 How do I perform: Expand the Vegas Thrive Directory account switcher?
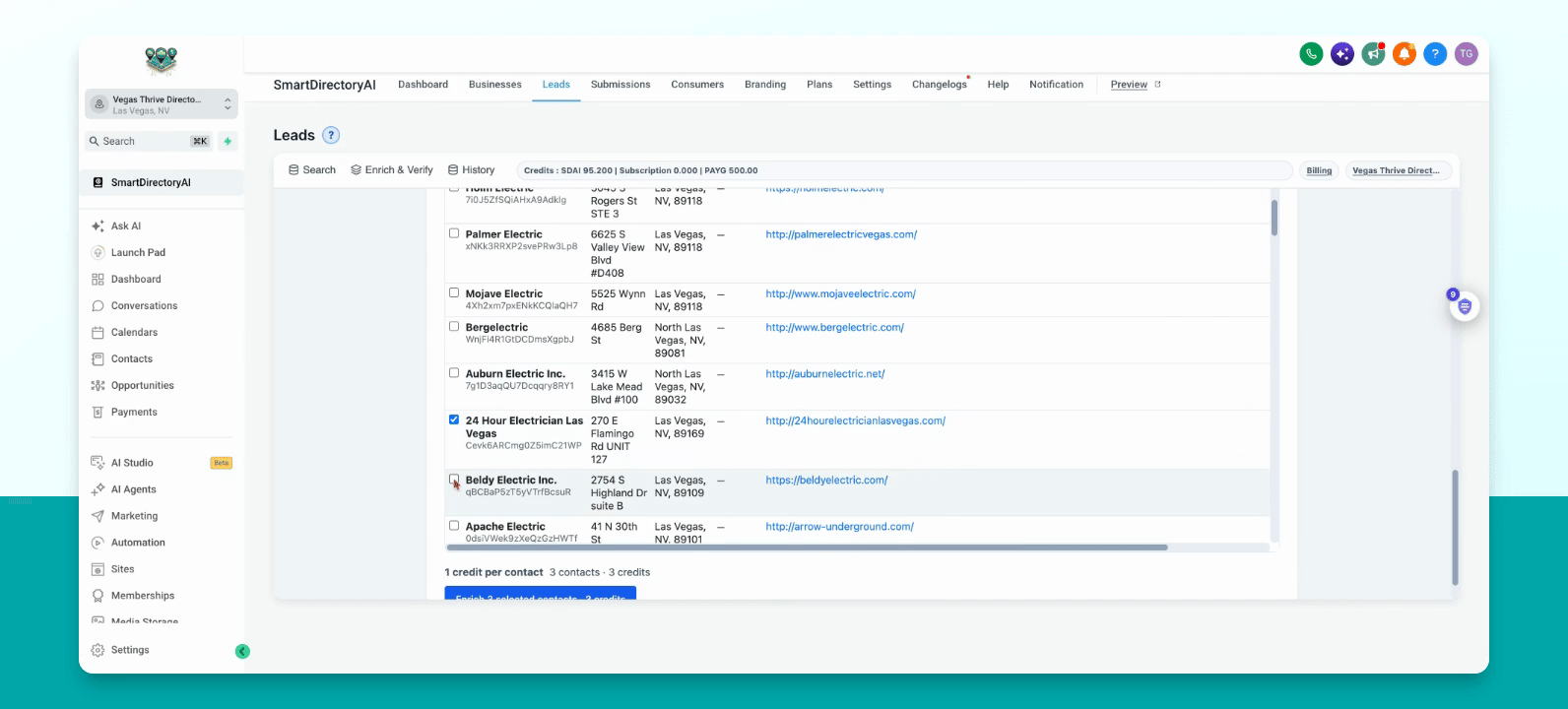pos(162,104)
